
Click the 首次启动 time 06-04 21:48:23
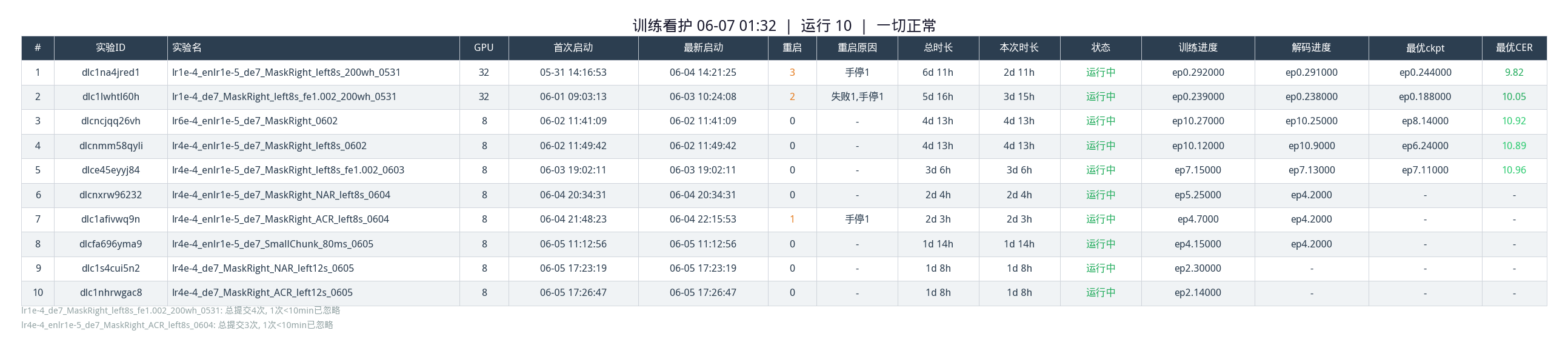573,219
